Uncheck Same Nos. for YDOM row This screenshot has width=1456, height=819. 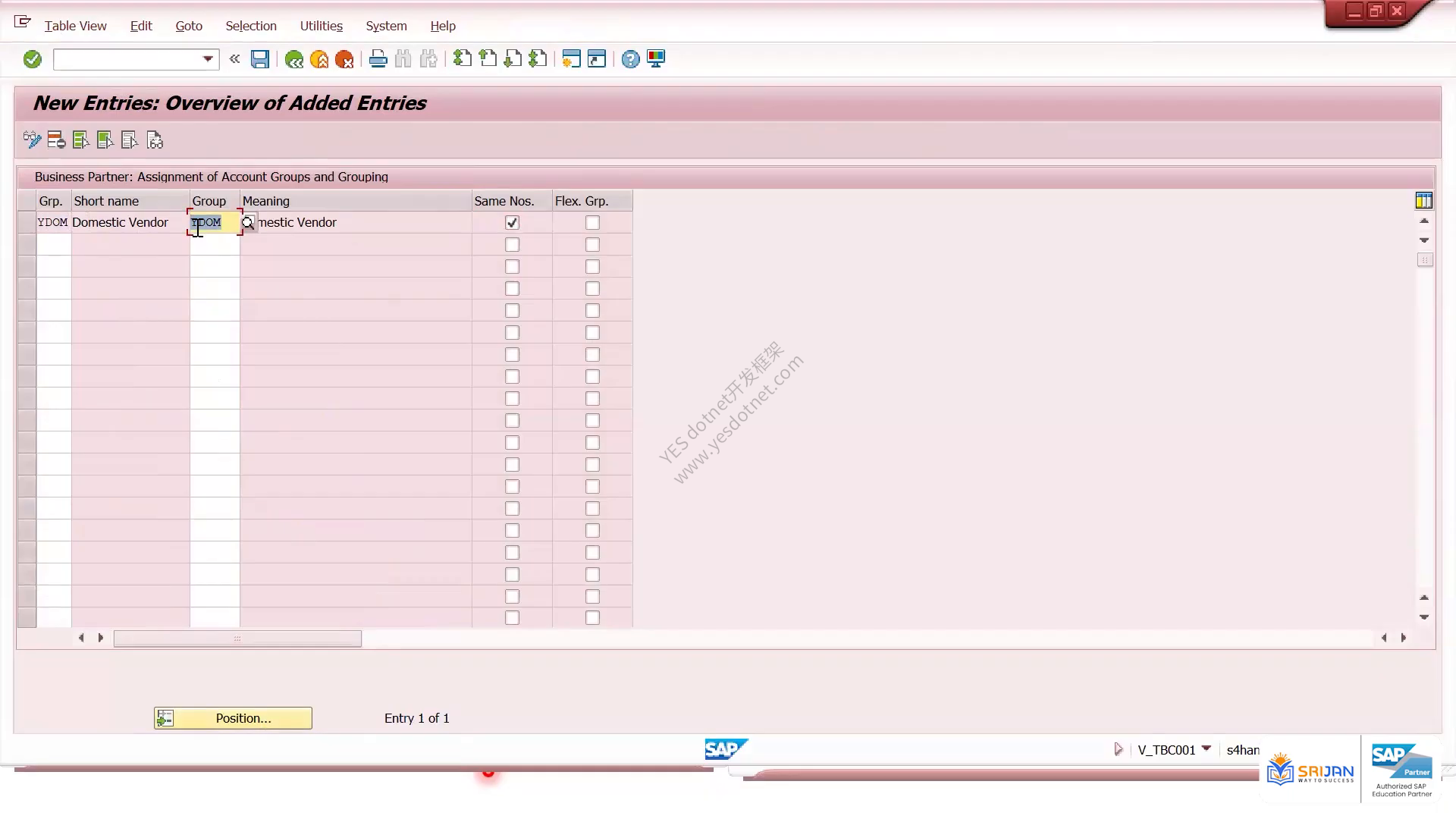pos(512,223)
